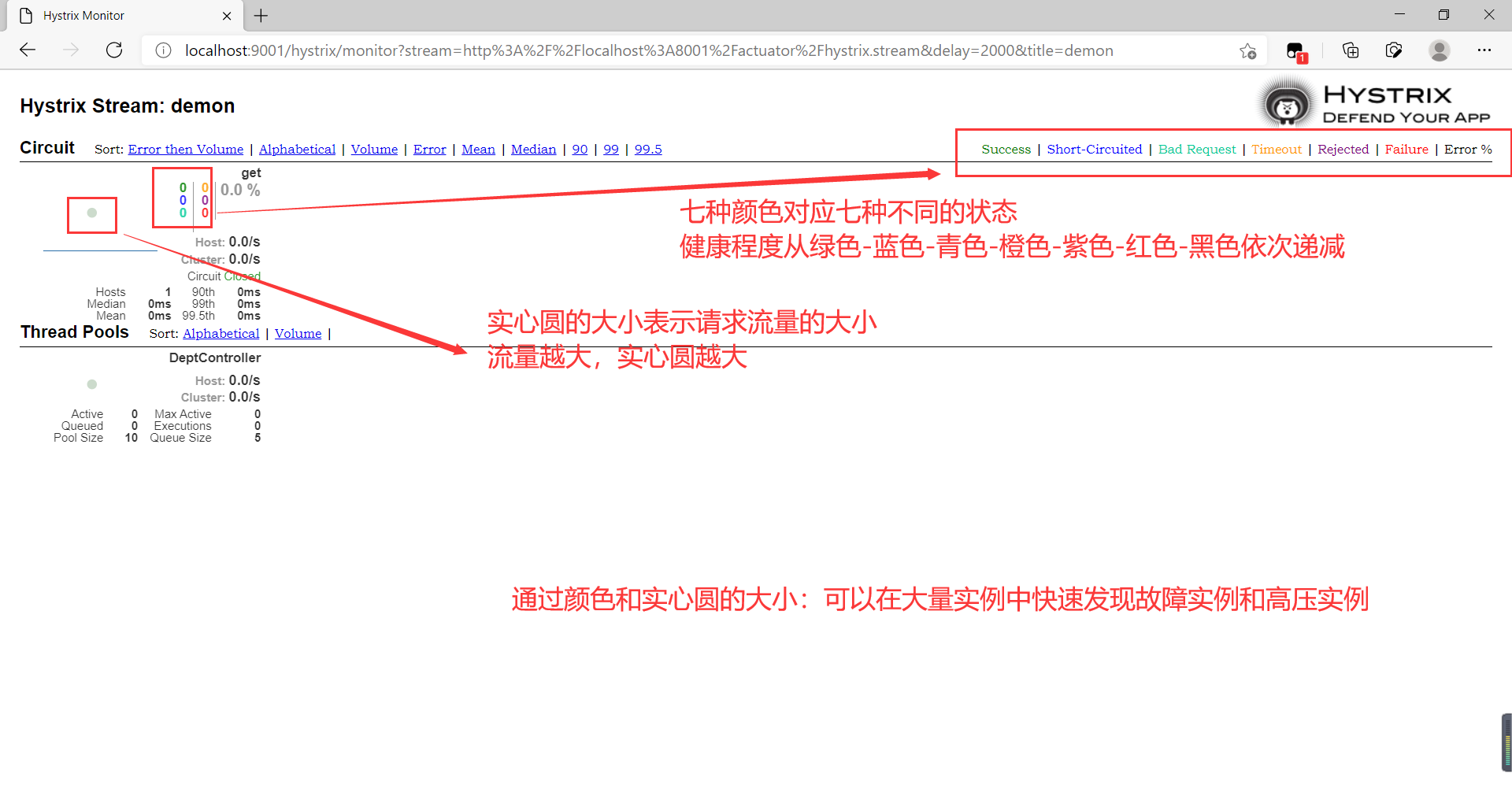Click the Success legend label
This screenshot has width=1512, height=811.
pos(1006,150)
